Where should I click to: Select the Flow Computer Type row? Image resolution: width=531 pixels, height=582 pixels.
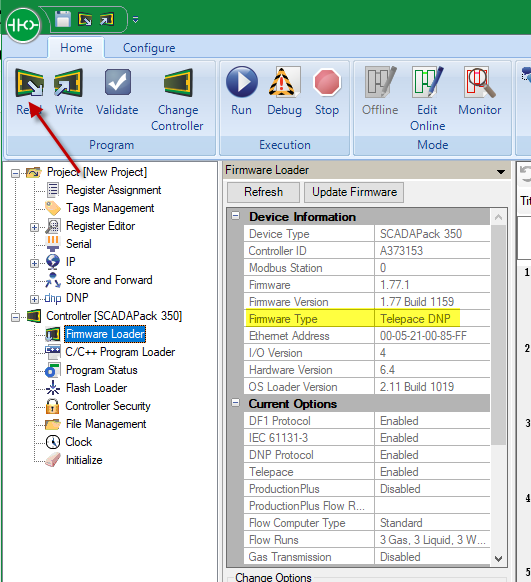(x=367, y=523)
